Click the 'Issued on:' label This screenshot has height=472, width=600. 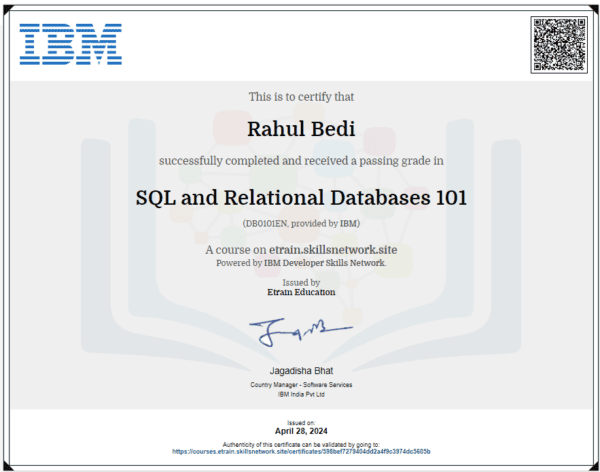tap(301, 422)
